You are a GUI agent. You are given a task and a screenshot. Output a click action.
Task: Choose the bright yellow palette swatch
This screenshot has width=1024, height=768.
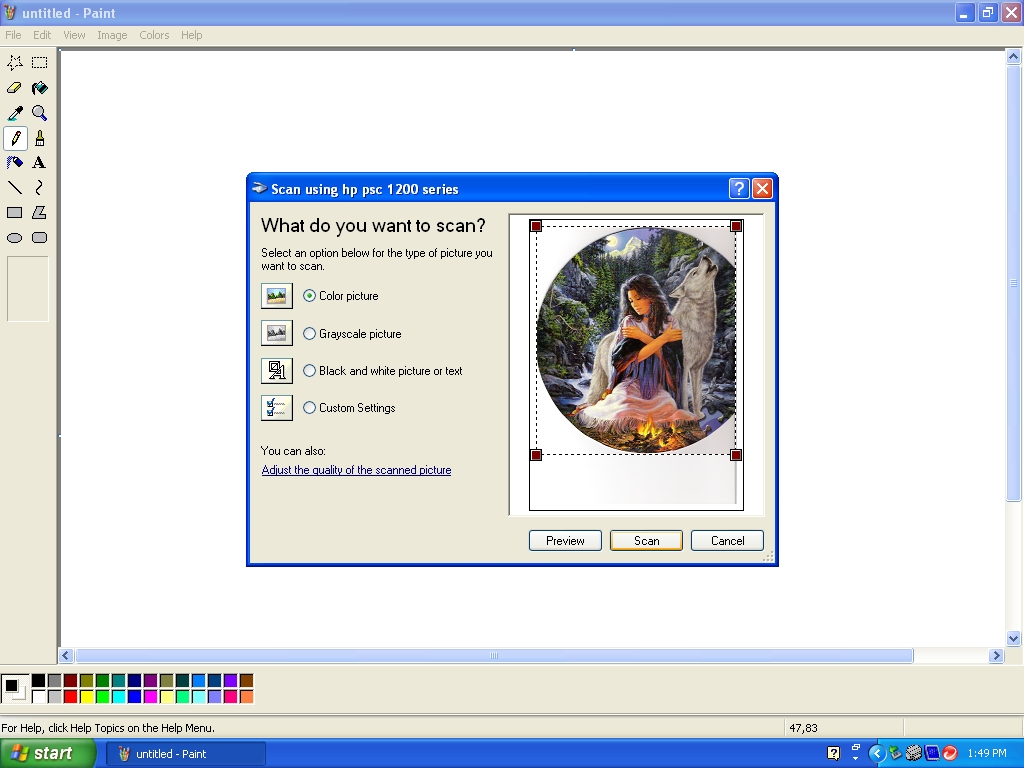tap(86, 697)
